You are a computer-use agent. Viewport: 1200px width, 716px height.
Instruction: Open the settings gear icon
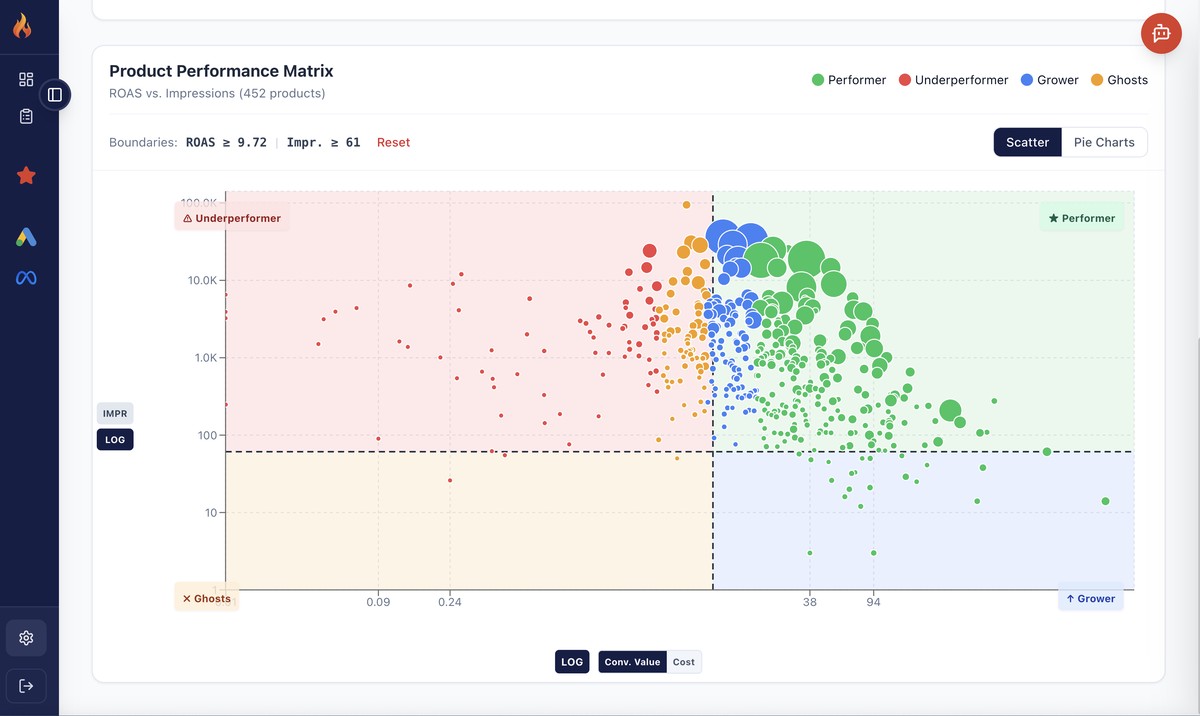pos(26,637)
